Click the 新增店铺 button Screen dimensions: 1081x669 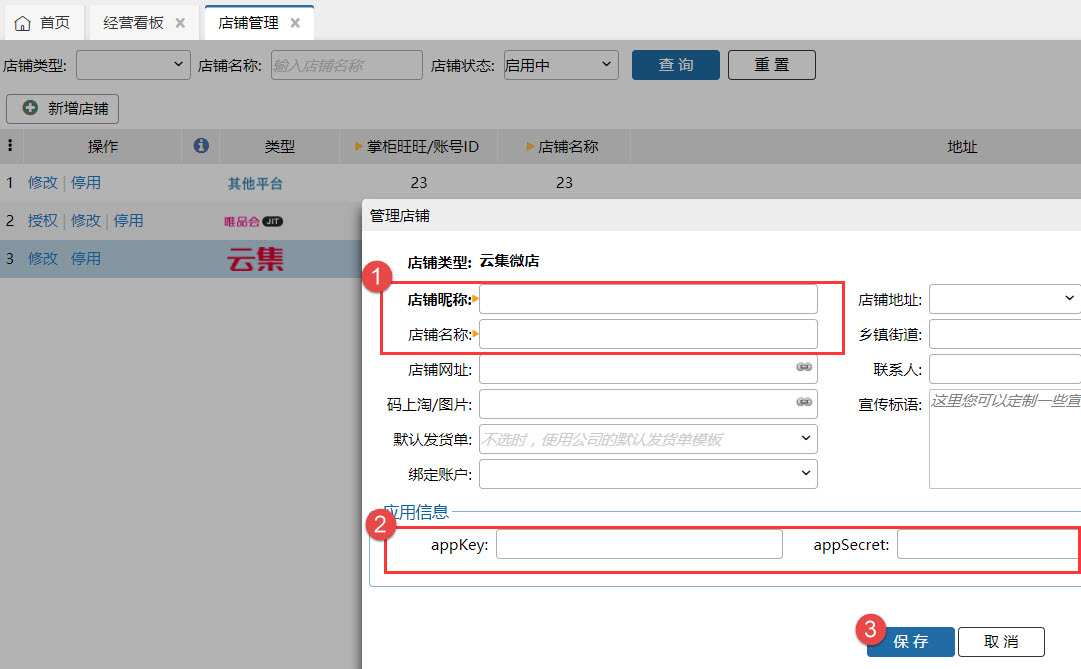tap(63, 109)
